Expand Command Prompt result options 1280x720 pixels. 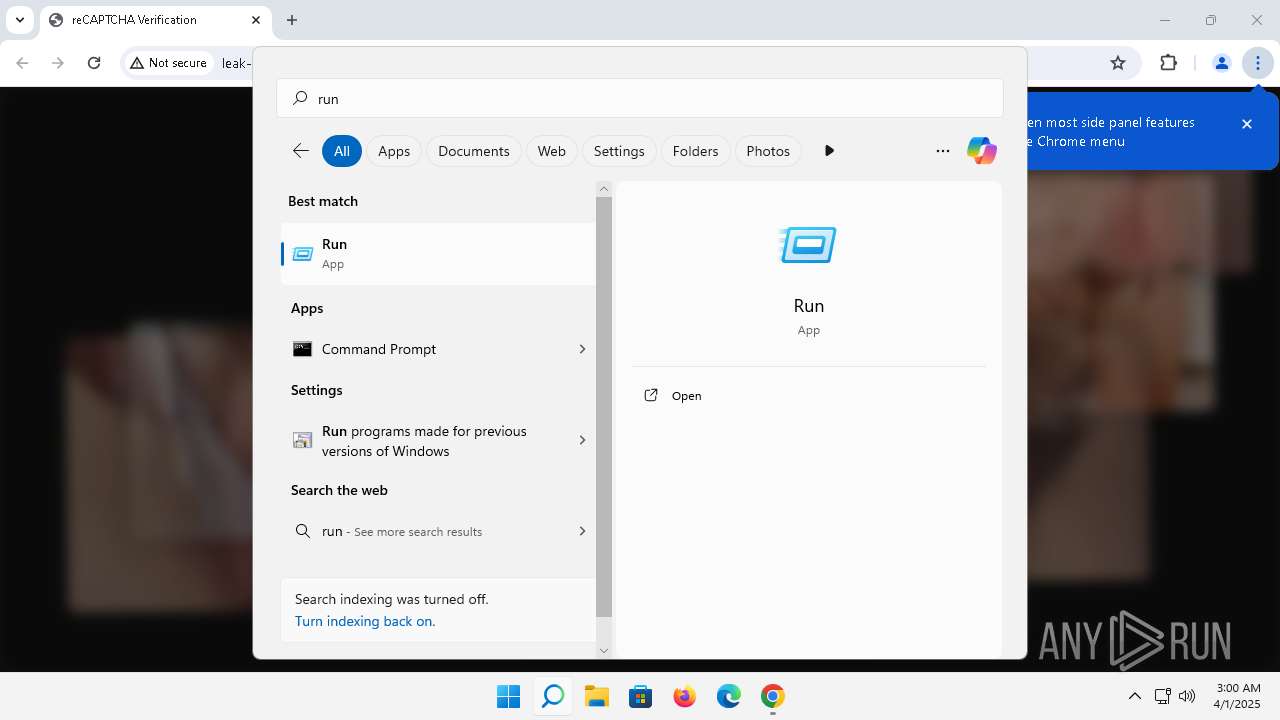point(582,349)
